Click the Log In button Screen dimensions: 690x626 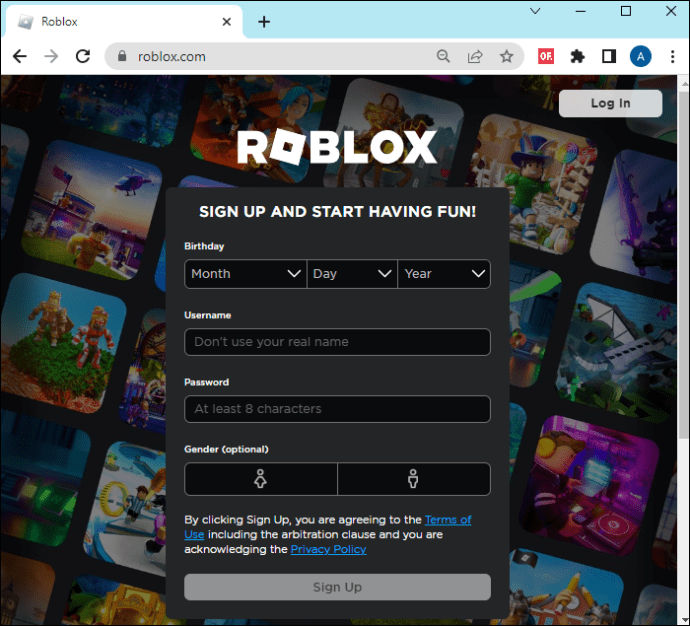click(610, 103)
